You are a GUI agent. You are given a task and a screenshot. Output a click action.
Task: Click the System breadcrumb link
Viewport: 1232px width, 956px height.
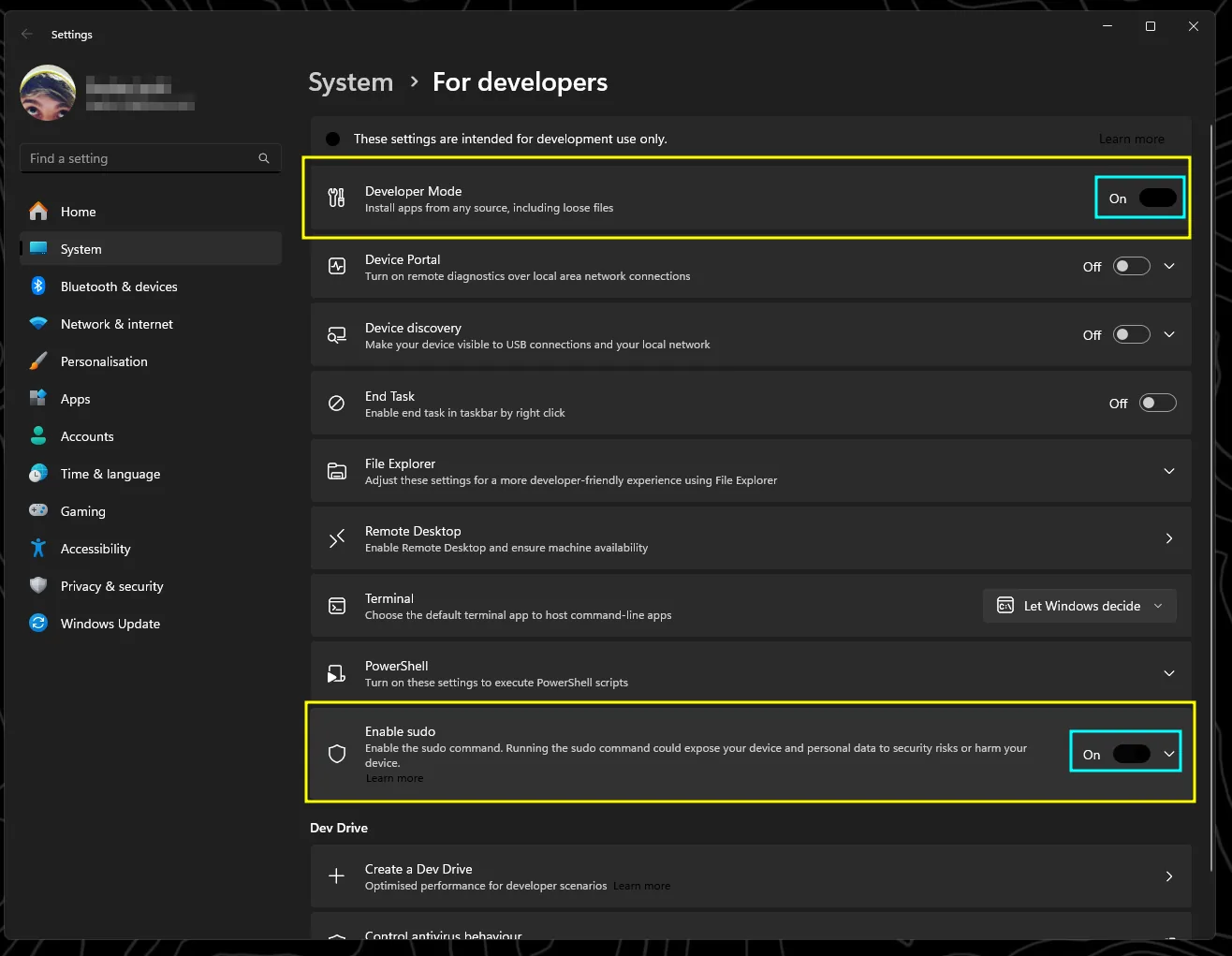tap(351, 82)
